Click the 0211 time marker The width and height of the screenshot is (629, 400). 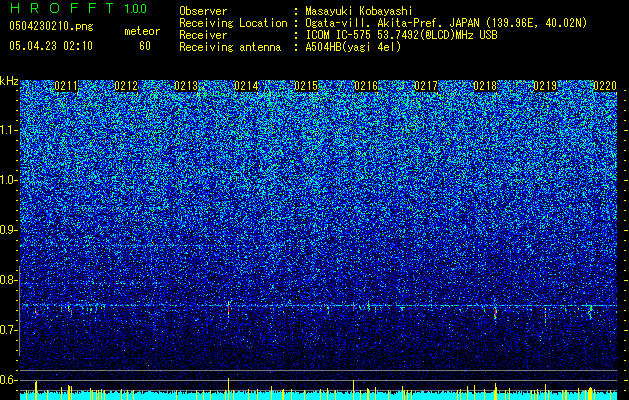66,86
